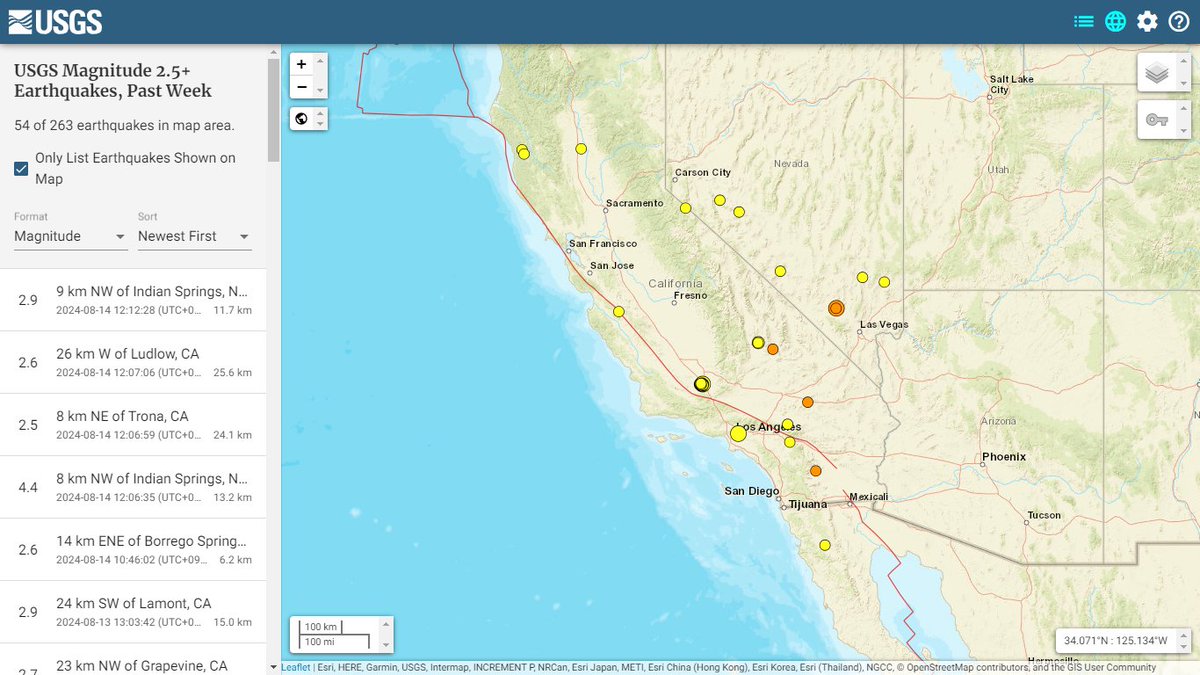
Task: Zoom in with the plus button
Action: pyautogui.click(x=301, y=63)
